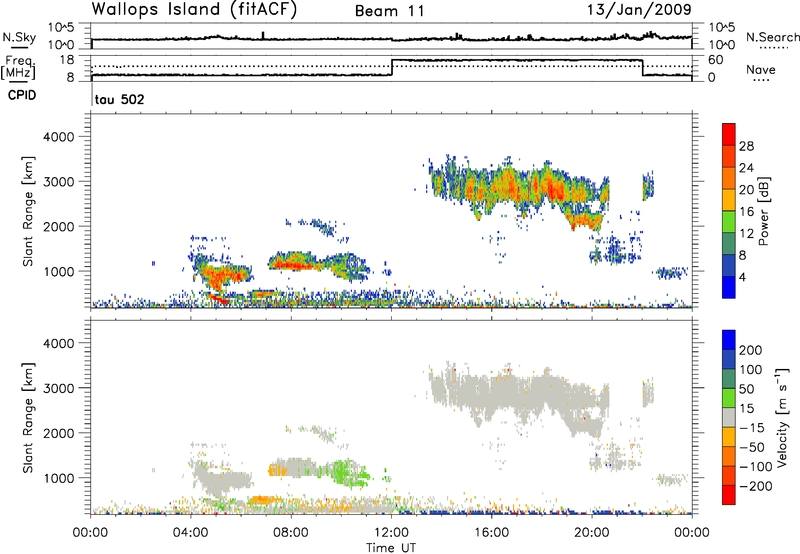Click the 'Velocity [m s-1]' colorbar title
This screenshot has height=554, width=800.
[x=782, y=417]
